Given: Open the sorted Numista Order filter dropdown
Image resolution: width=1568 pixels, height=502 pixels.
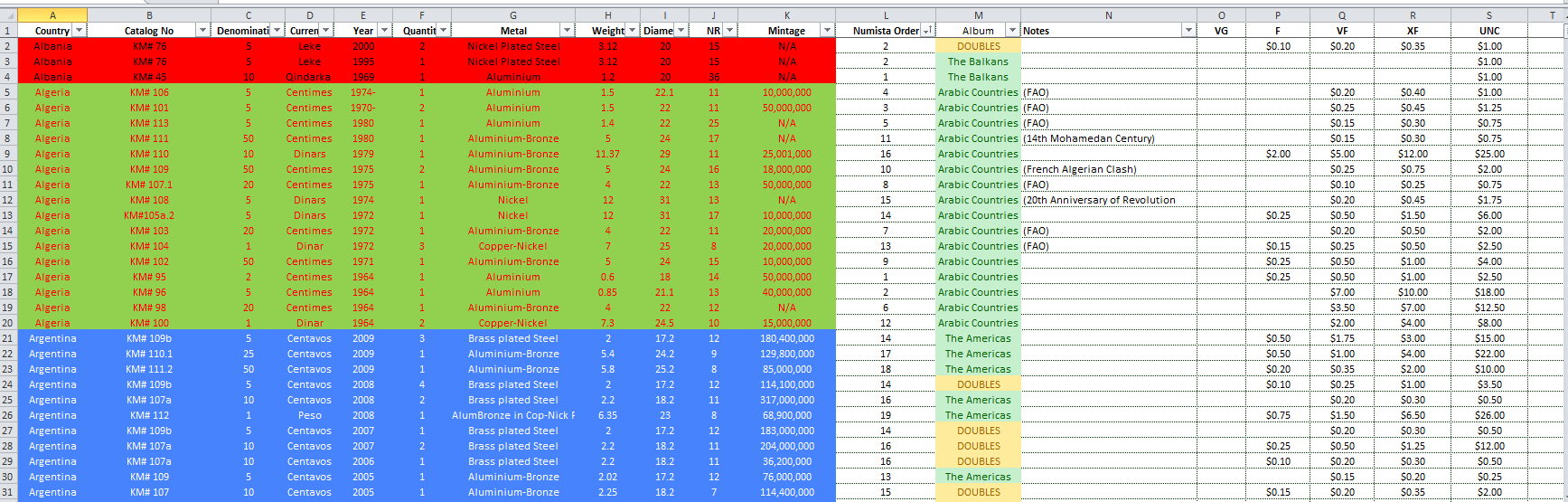Looking at the screenshot, I should point(926,31).
